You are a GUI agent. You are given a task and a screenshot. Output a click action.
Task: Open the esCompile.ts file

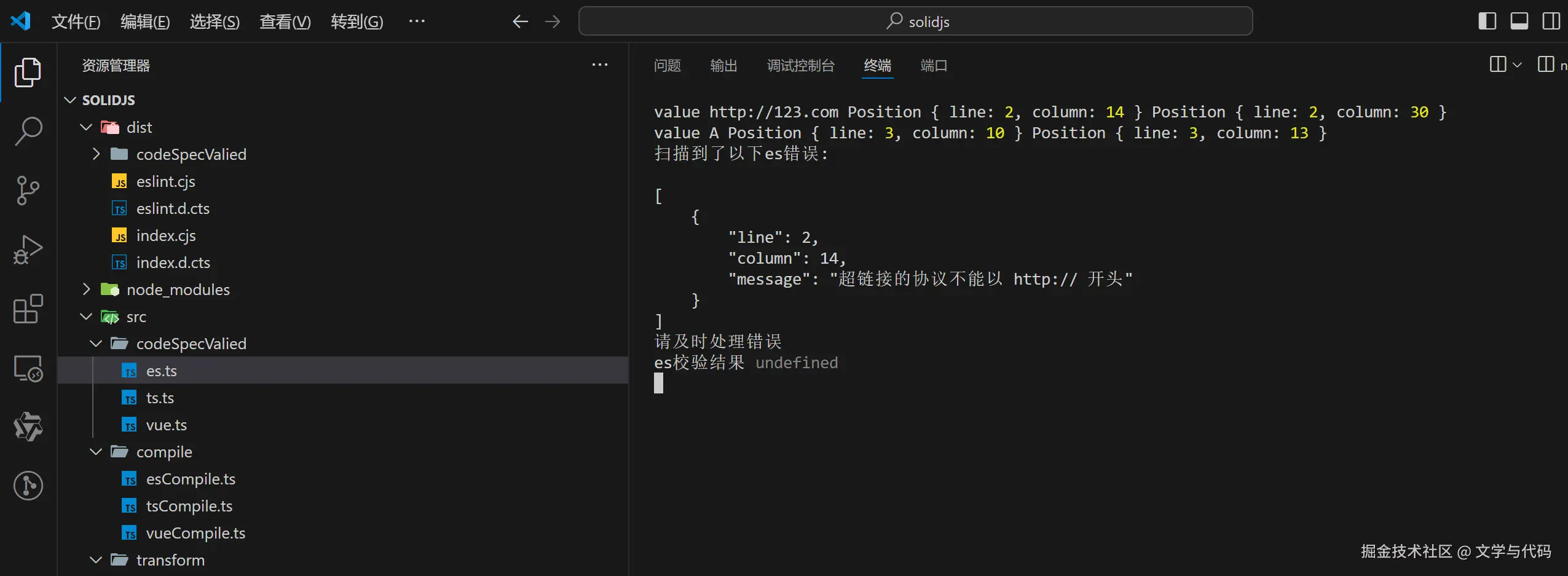[191, 479]
